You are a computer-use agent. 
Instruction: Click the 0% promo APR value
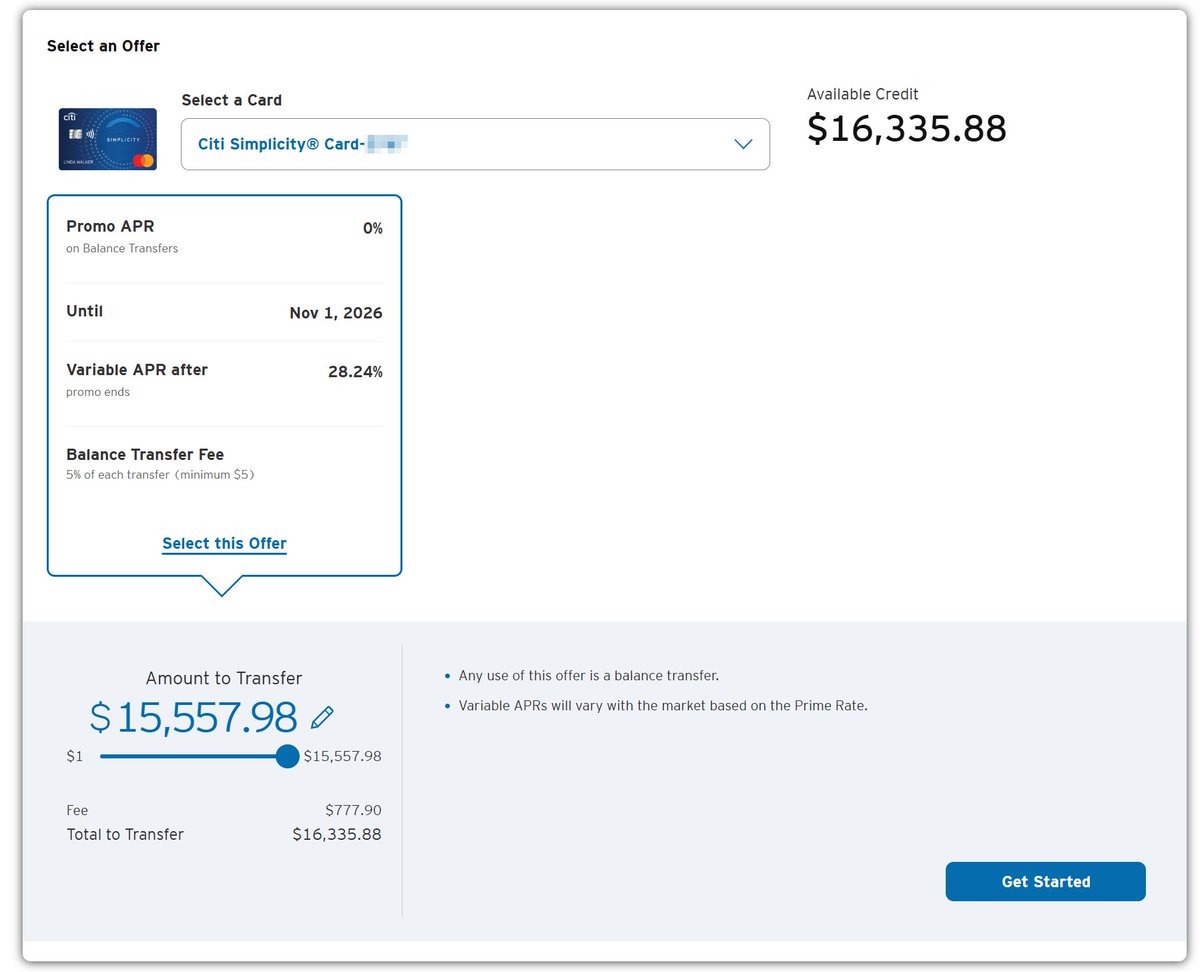point(372,228)
